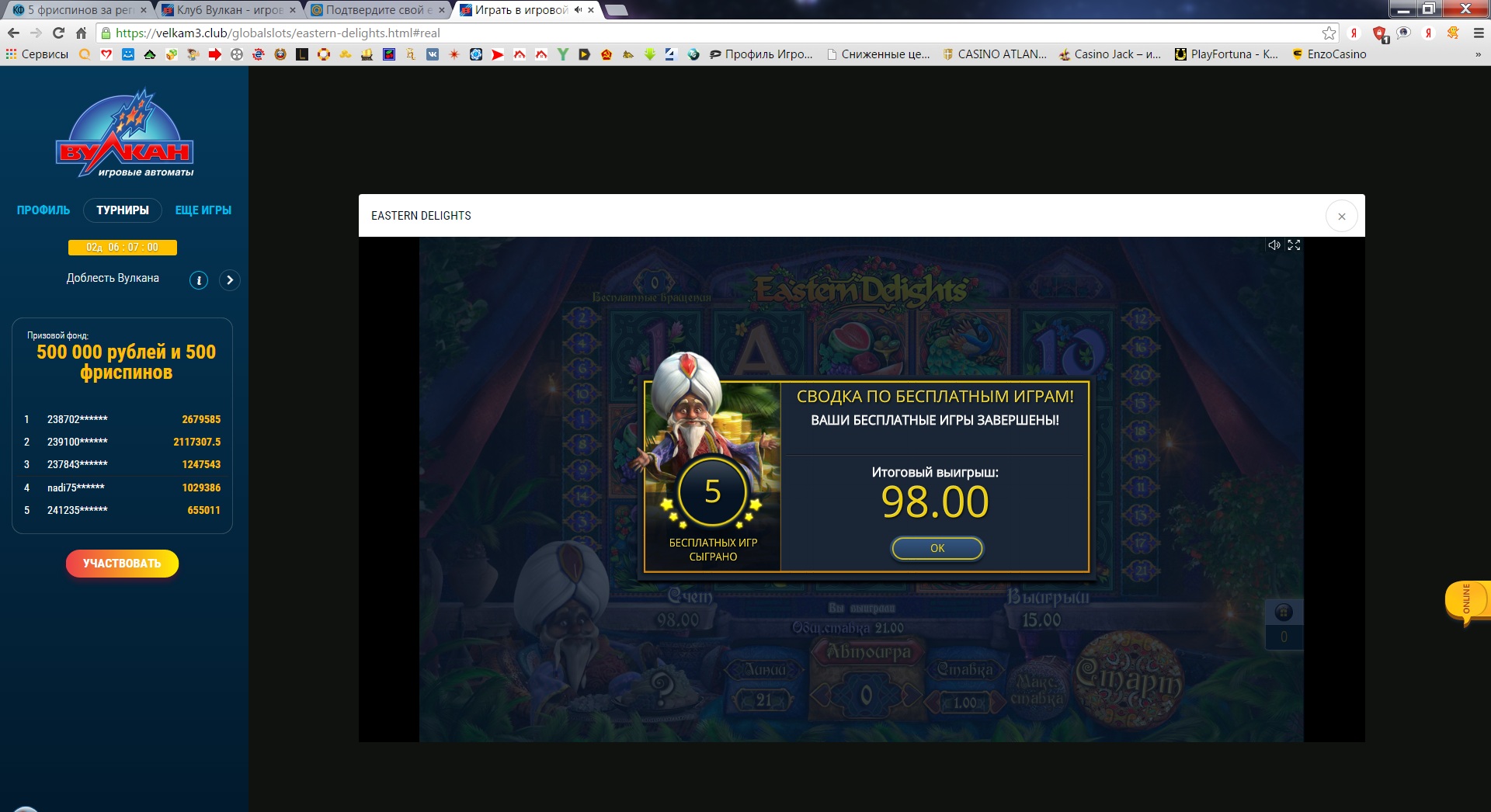The image size is (1491, 812).
Task: Join the tournament via УЧАСТВОВАТЬ button
Action: (x=122, y=564)
